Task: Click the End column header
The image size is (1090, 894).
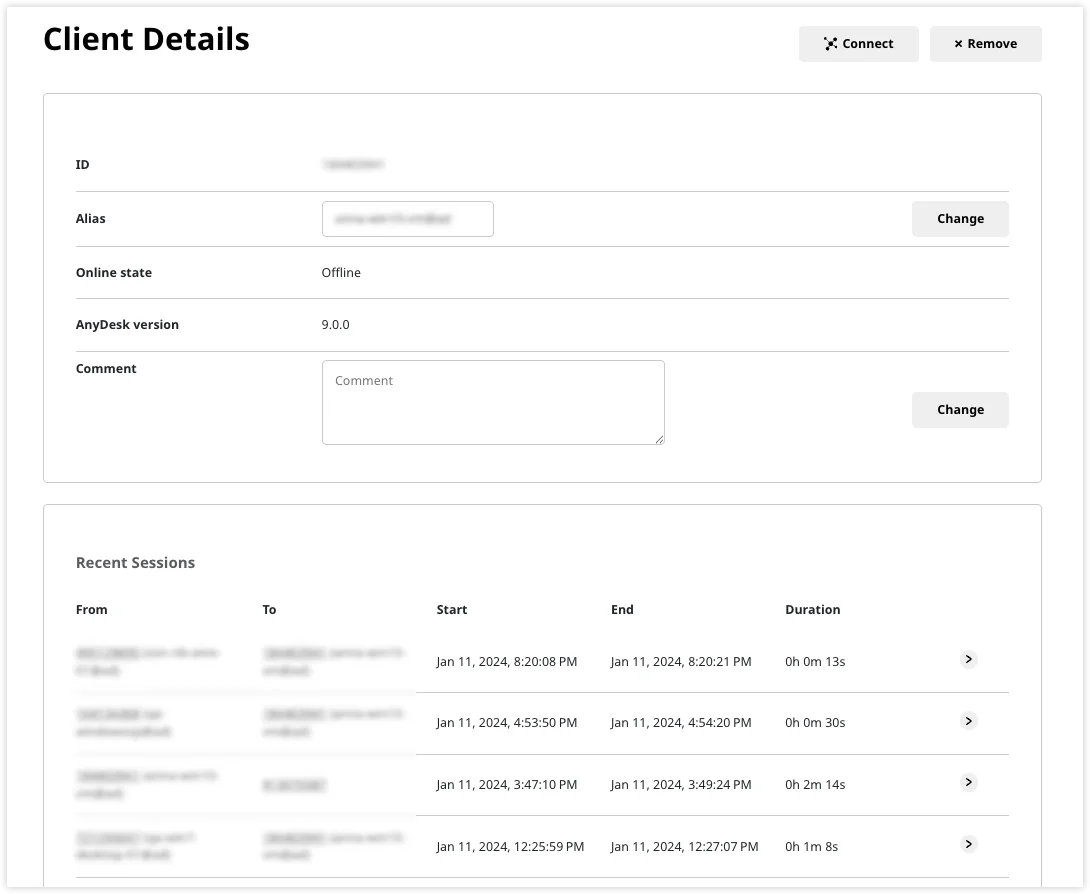Action: [x=622, y=610]
